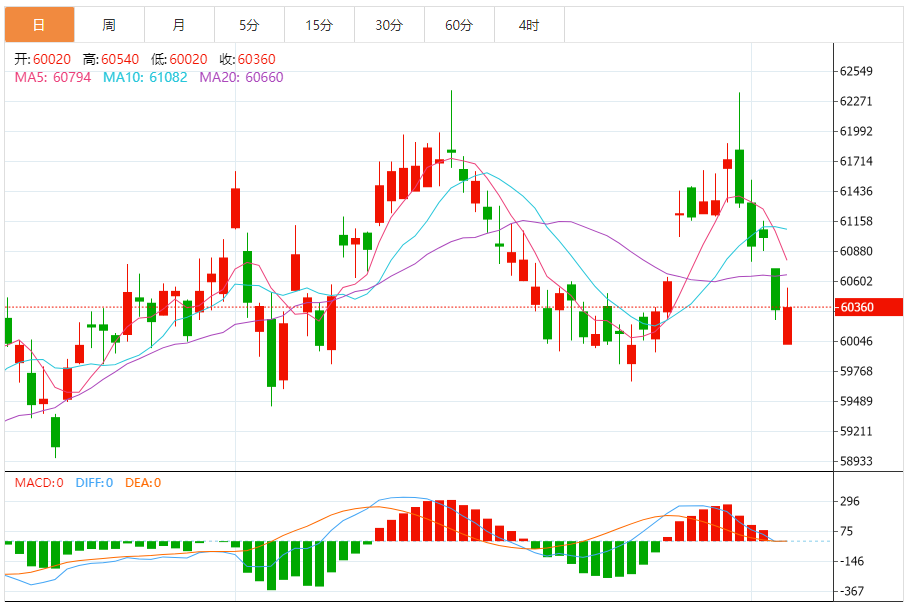This screenshot has width=911, height=602.
Task: Click the red 60360 current price tag
Action: click(869, 307)
